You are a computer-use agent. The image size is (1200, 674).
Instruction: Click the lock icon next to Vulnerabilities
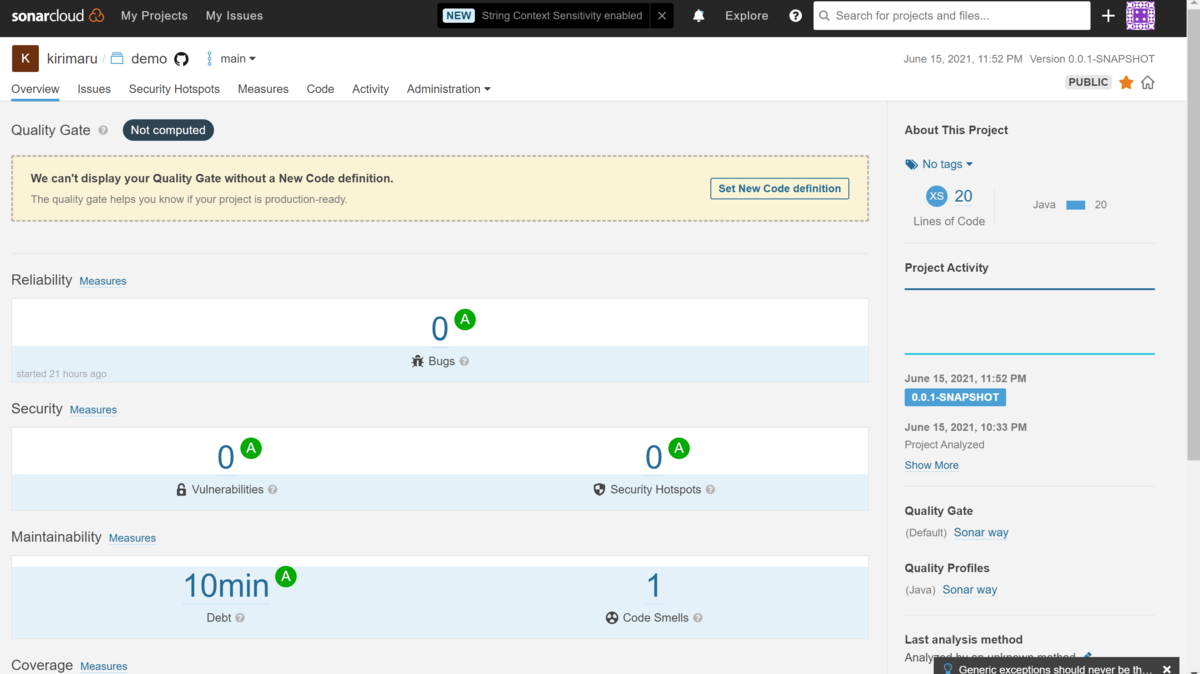point(181,490)
